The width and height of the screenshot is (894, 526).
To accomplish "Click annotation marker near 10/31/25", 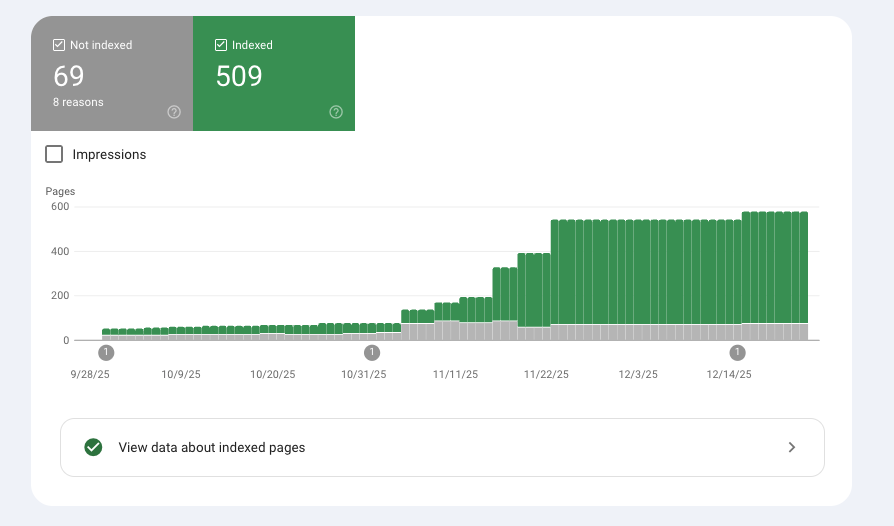I will (372, 353).
